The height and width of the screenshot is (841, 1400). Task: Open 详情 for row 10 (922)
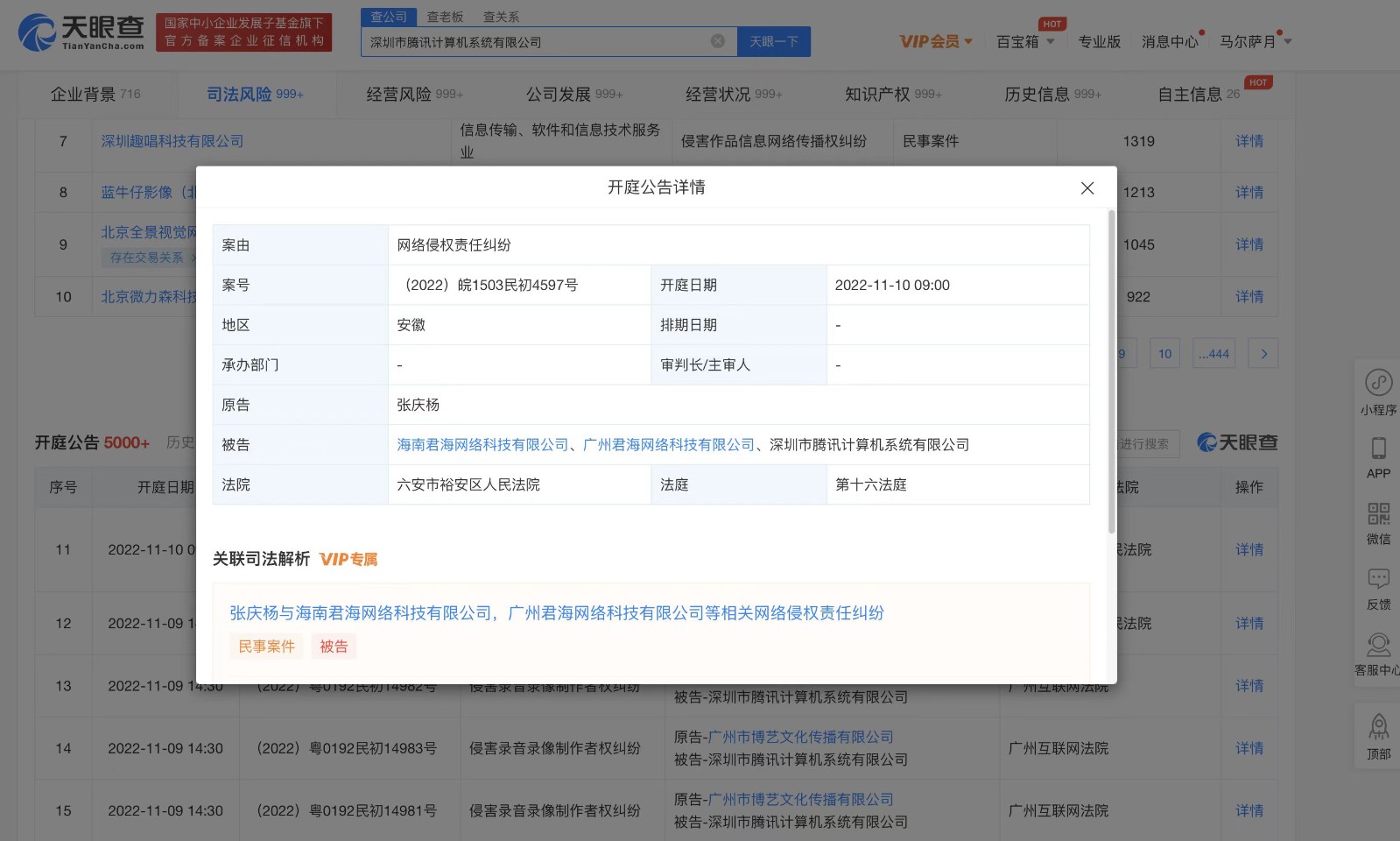[x=1249, y=297]
